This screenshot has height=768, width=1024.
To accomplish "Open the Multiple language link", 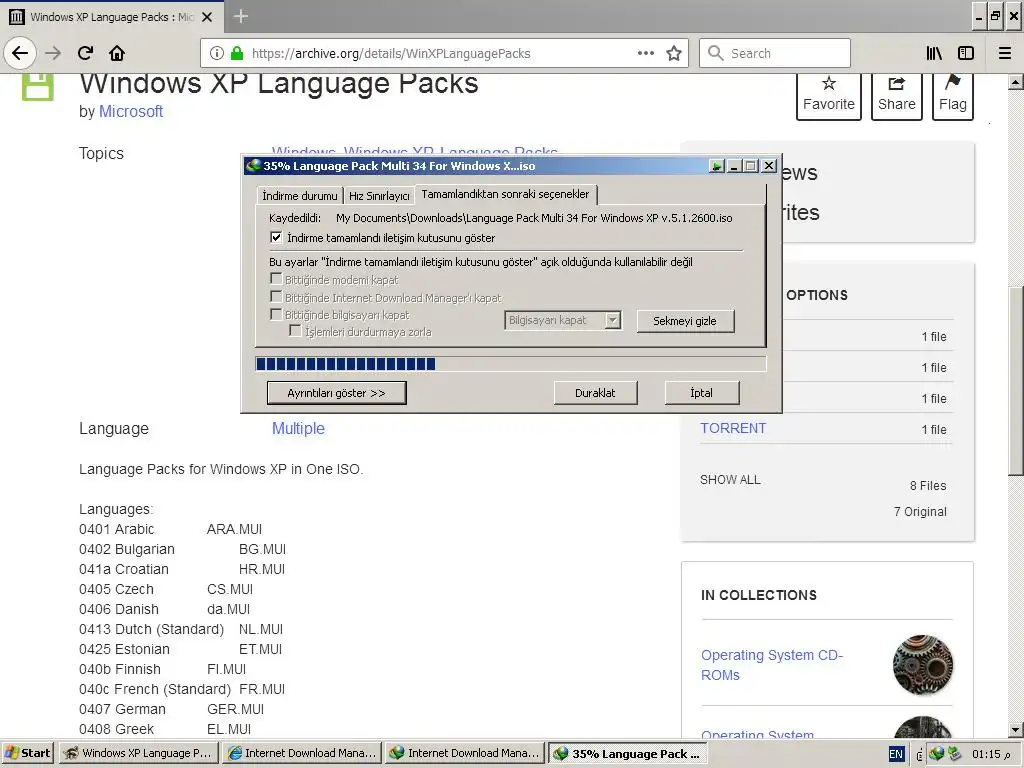I will [298, 428].
